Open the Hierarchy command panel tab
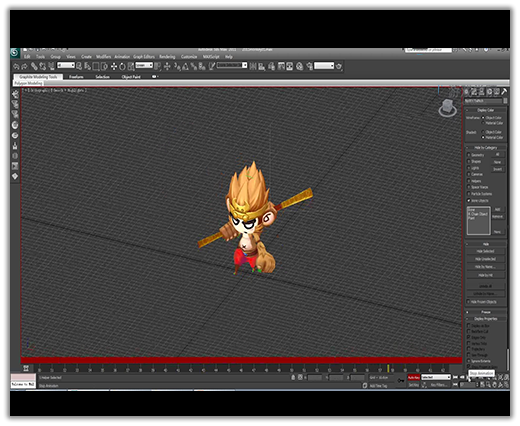Screen dimensions: 520x426 coord(481,92)
